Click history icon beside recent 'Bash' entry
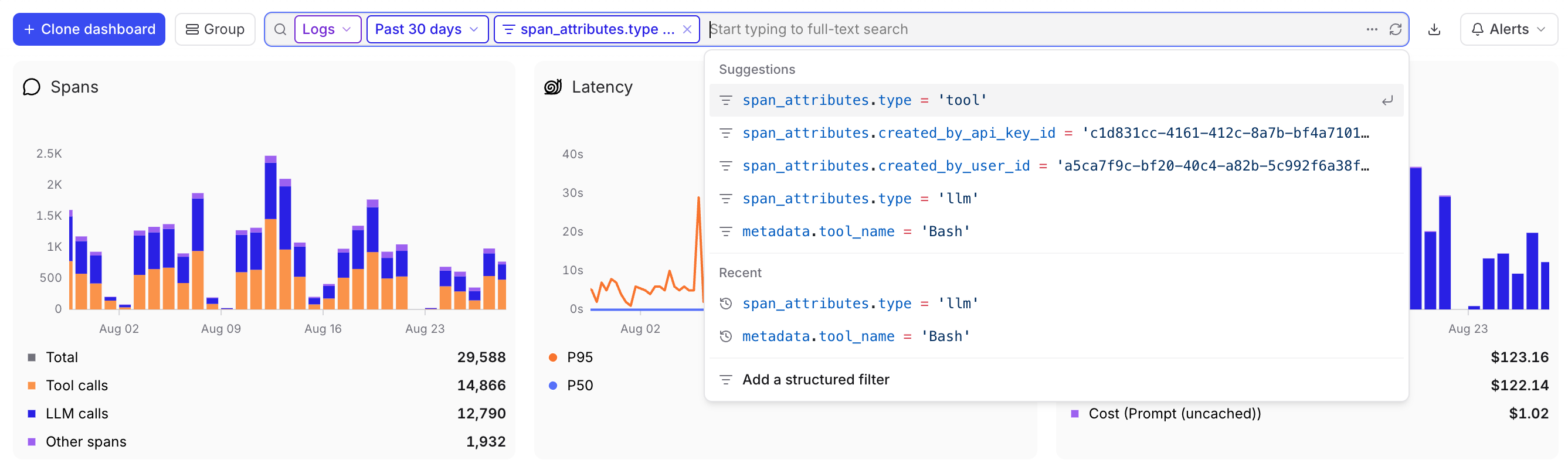Image resolution: width=1568 pixels, height=470 pixels. pyautogui.click(x=725, y=336)
